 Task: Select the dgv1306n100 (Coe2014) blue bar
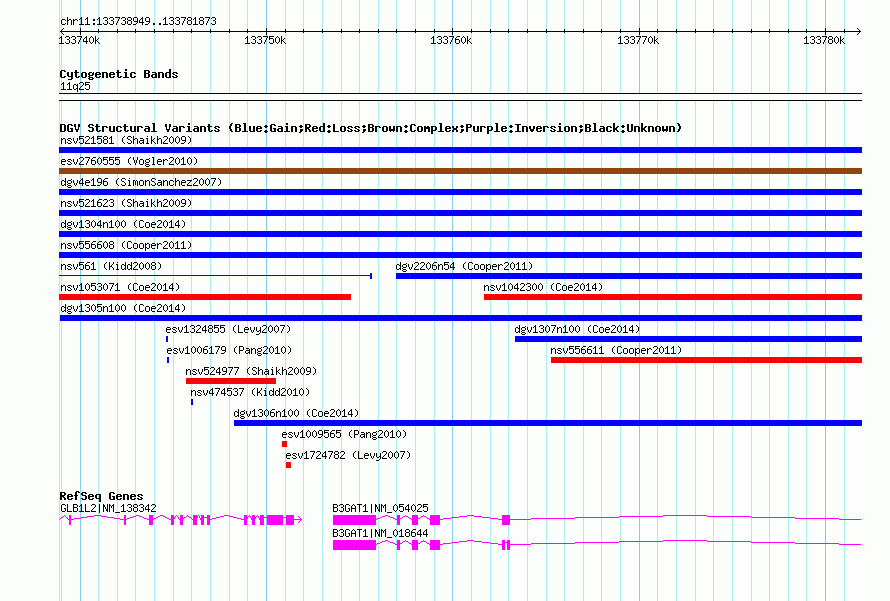548,423
